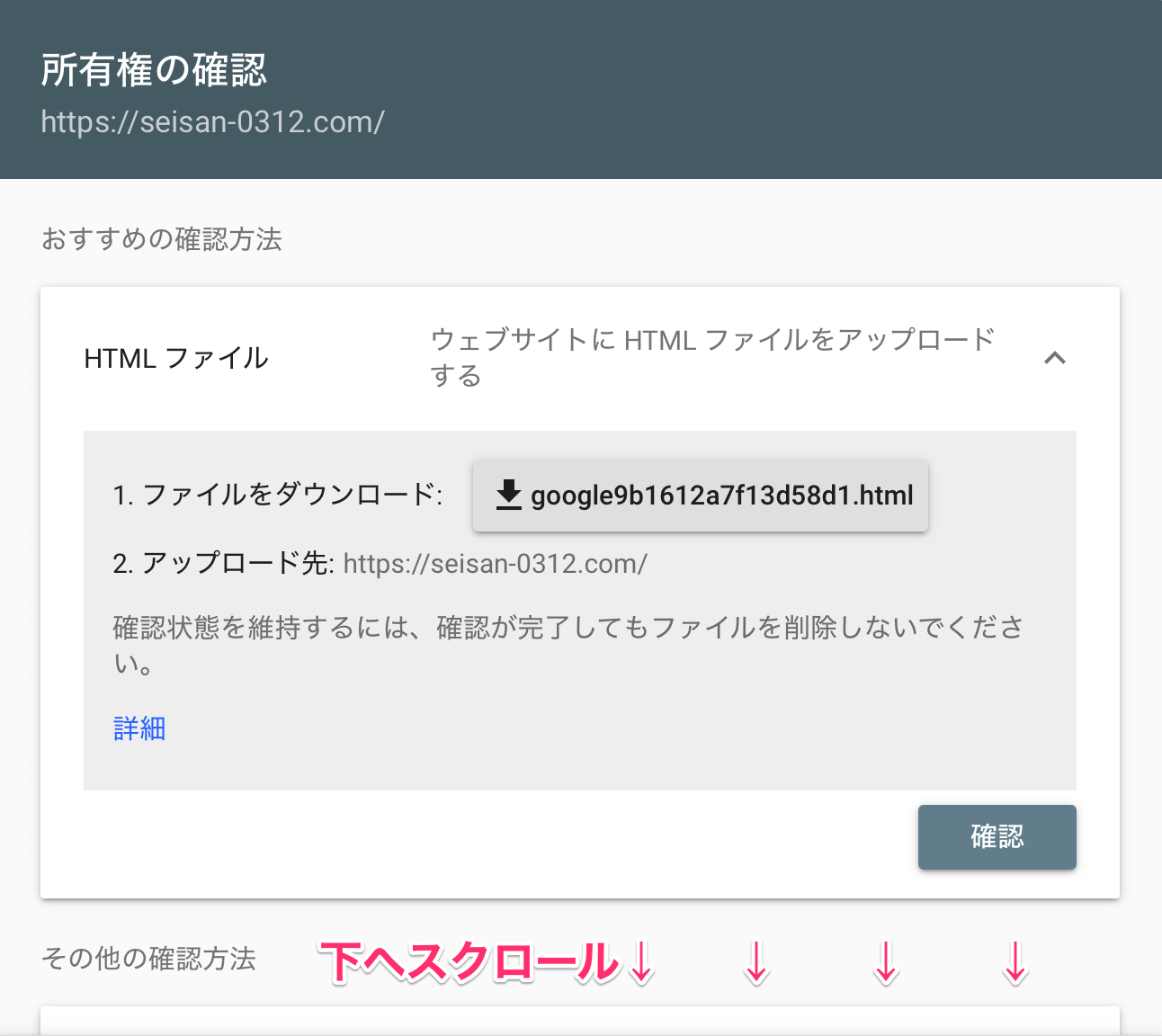Select the おすすめの確認方法 section header
This screenshot has height=1036, width=1162.
(160, 240)
